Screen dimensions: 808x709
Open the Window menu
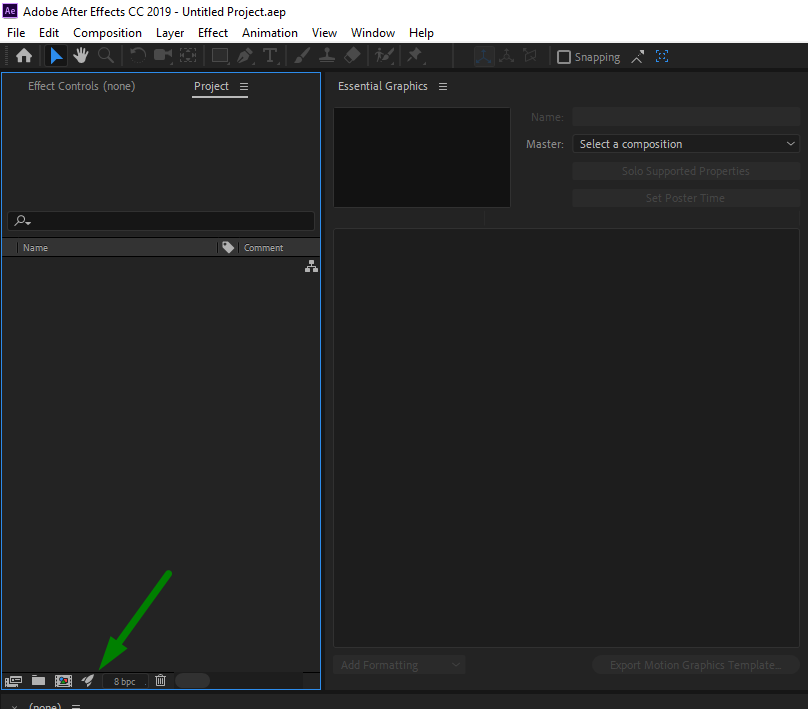373,33
